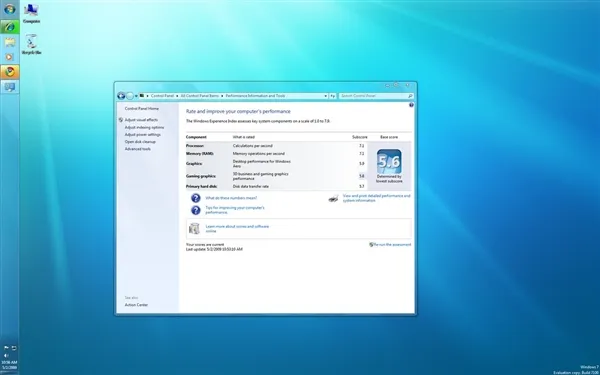Click the software icon beside Learn more

(194, 228)
